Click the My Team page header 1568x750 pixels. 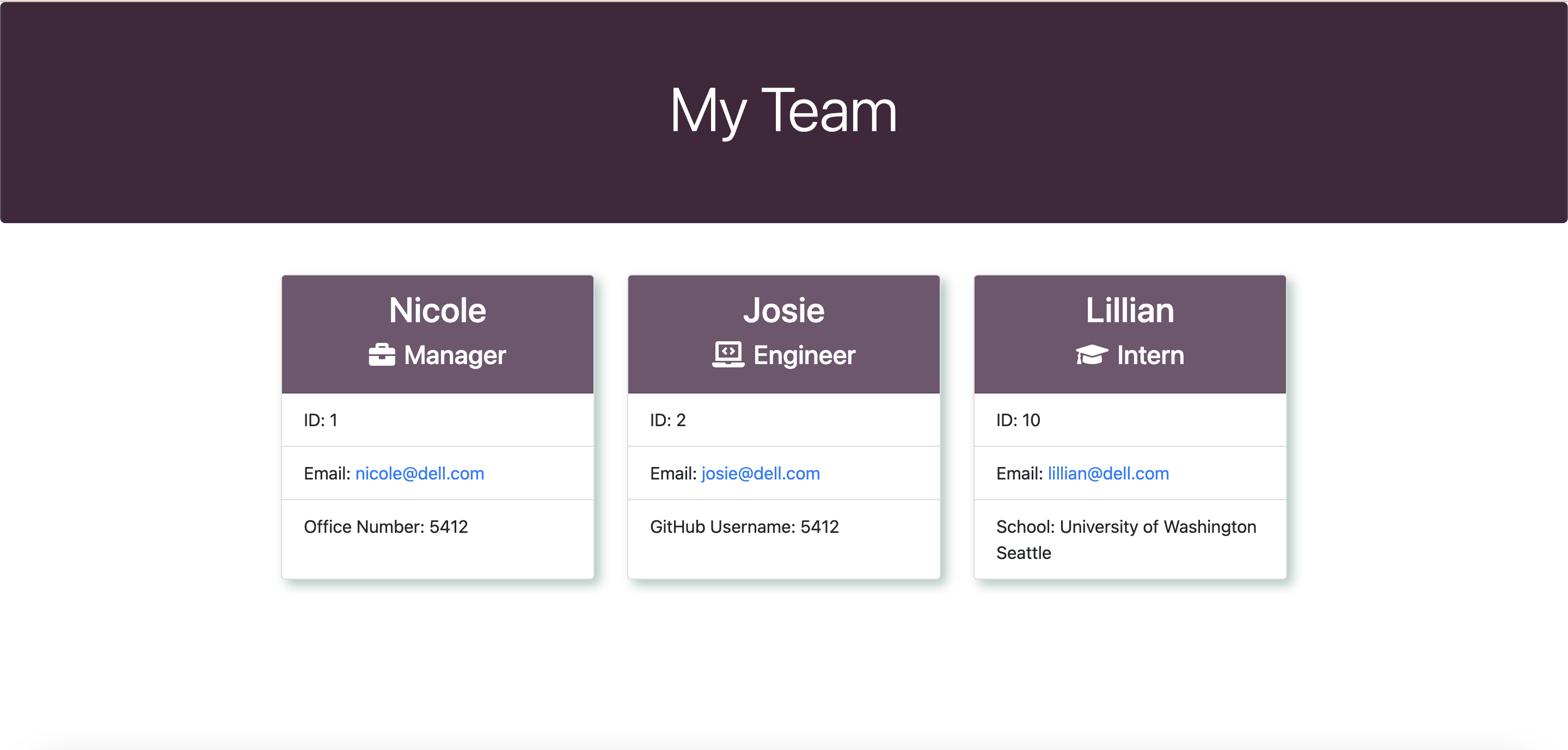784,110
